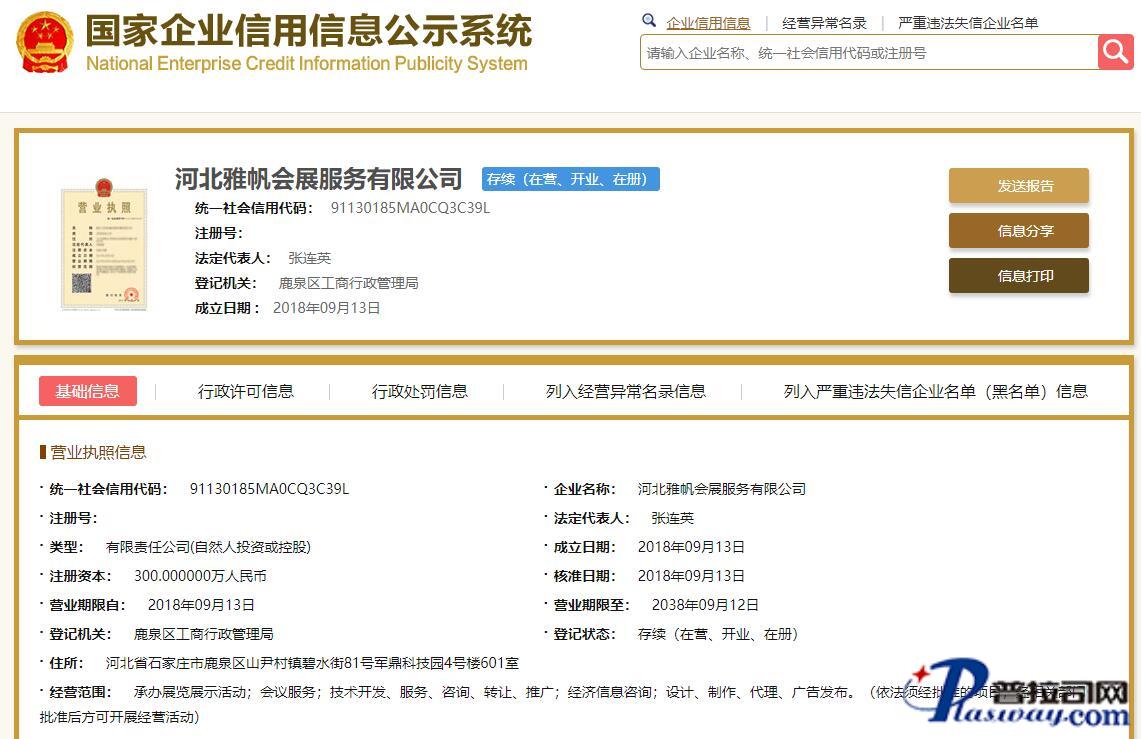Click header legal representative name 张连英
This screenshot has height=739, width=1141.
pos(309,258)
